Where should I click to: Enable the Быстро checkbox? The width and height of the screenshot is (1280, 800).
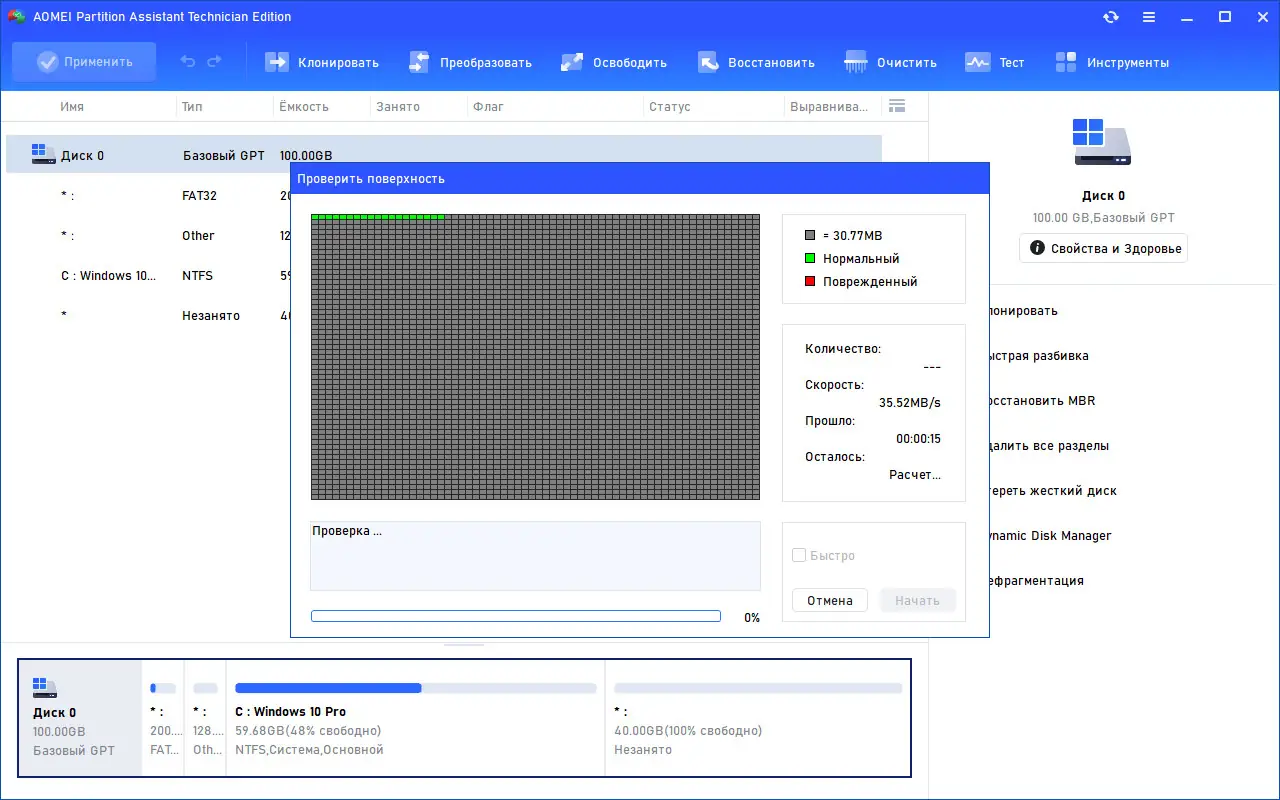point(800,555)
